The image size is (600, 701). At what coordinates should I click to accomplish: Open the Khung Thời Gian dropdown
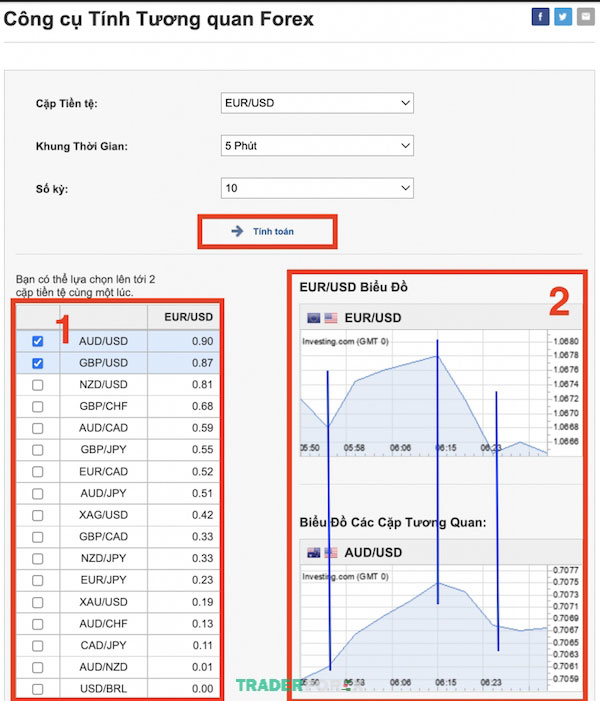click(317, 146)
